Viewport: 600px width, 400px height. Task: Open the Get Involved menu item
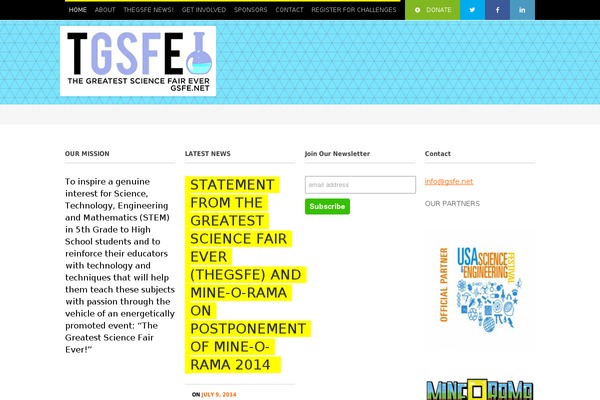click(204, 10)
